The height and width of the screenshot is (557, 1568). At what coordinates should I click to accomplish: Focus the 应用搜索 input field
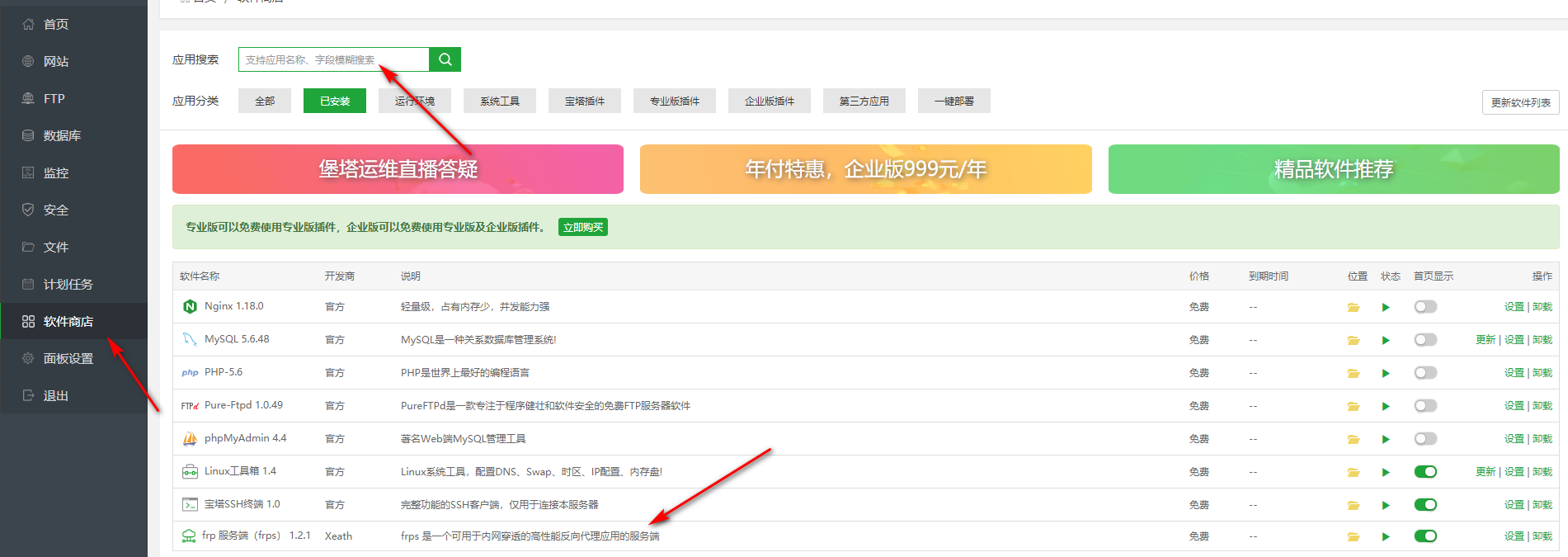tap(334, 59)
